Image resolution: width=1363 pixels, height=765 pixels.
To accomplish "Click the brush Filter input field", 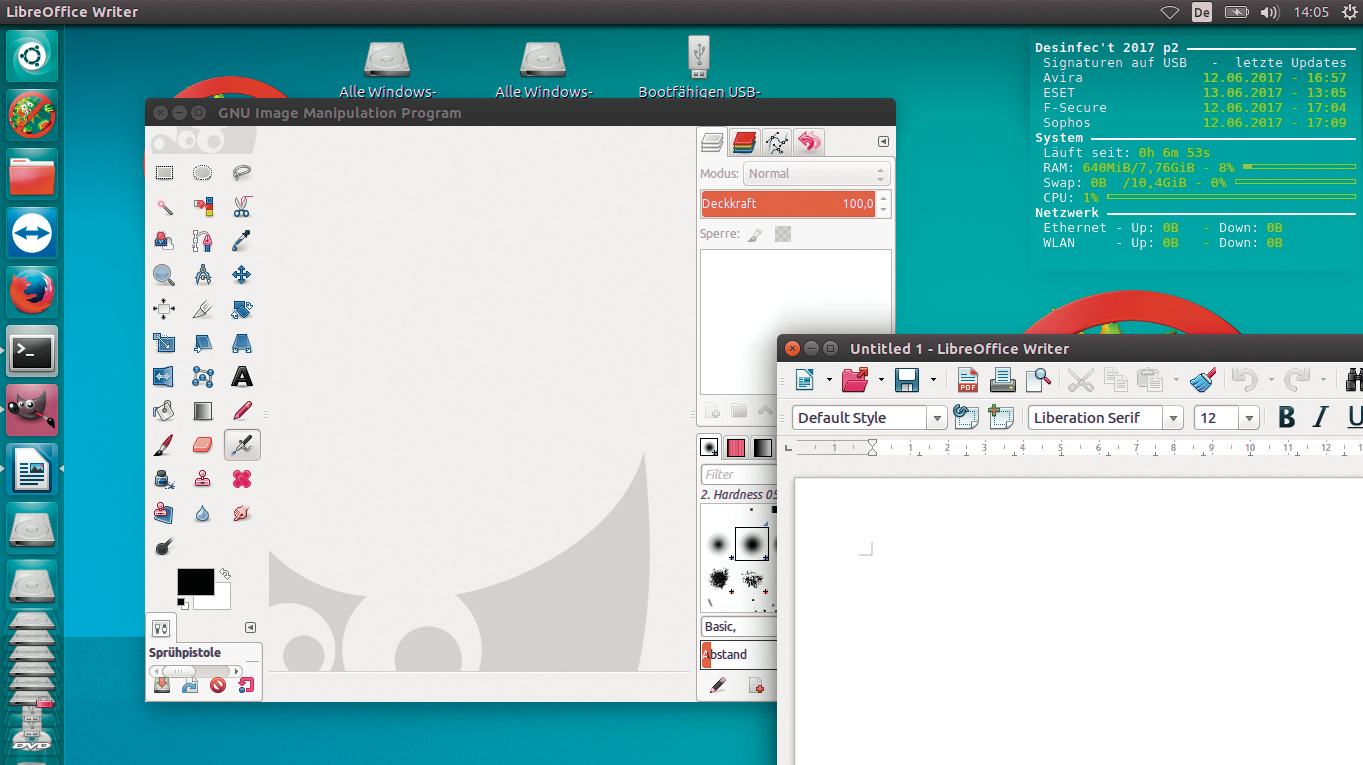I will (738, 475).
